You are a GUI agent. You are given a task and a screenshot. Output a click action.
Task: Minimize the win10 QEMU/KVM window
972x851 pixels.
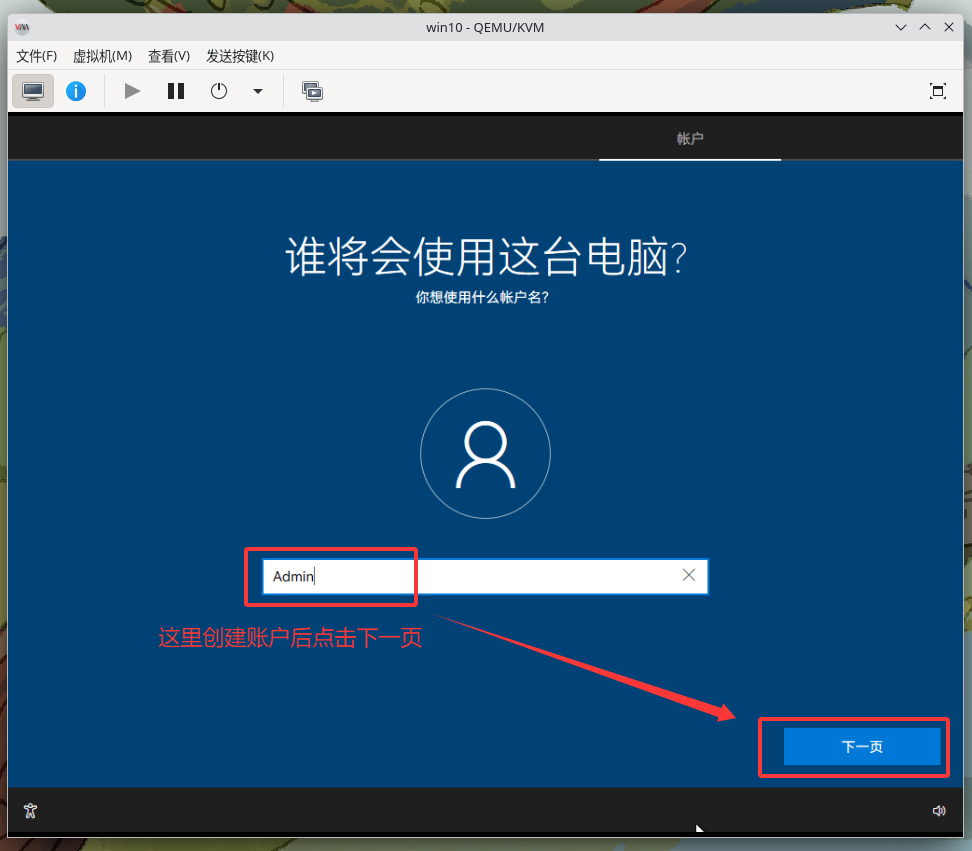coord(901,27)
